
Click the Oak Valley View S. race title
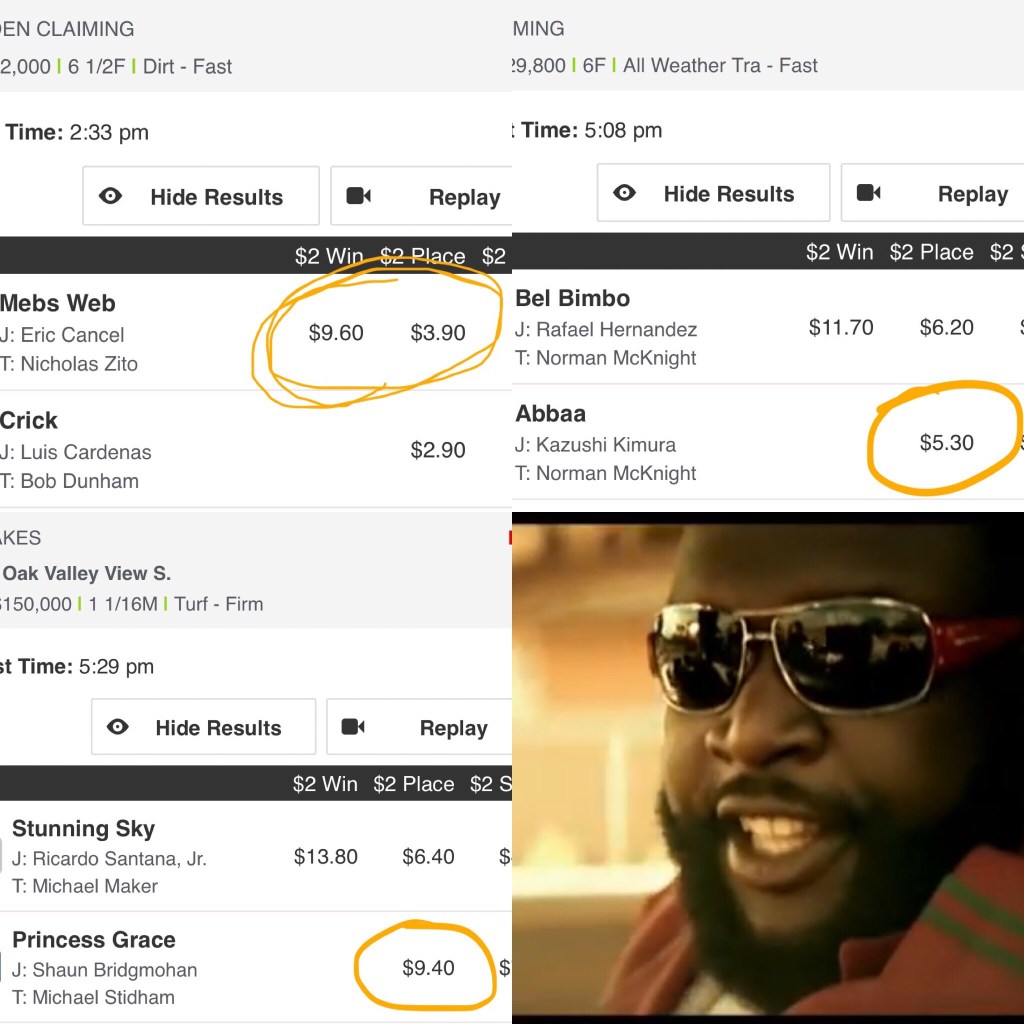point(87,573)
